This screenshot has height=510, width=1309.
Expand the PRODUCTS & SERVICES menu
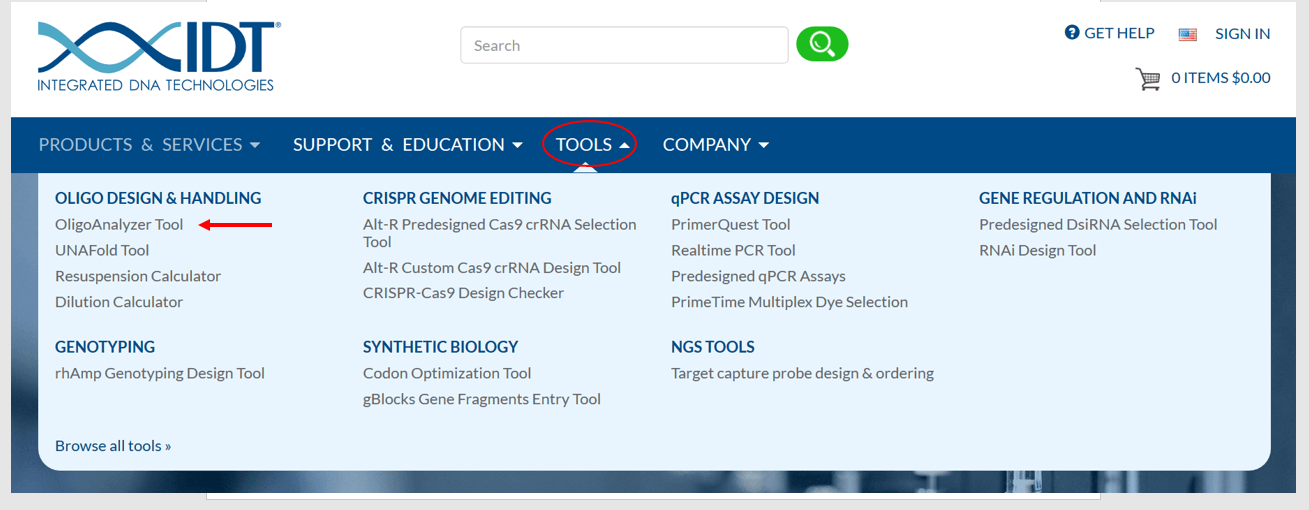tap(149, 145)
